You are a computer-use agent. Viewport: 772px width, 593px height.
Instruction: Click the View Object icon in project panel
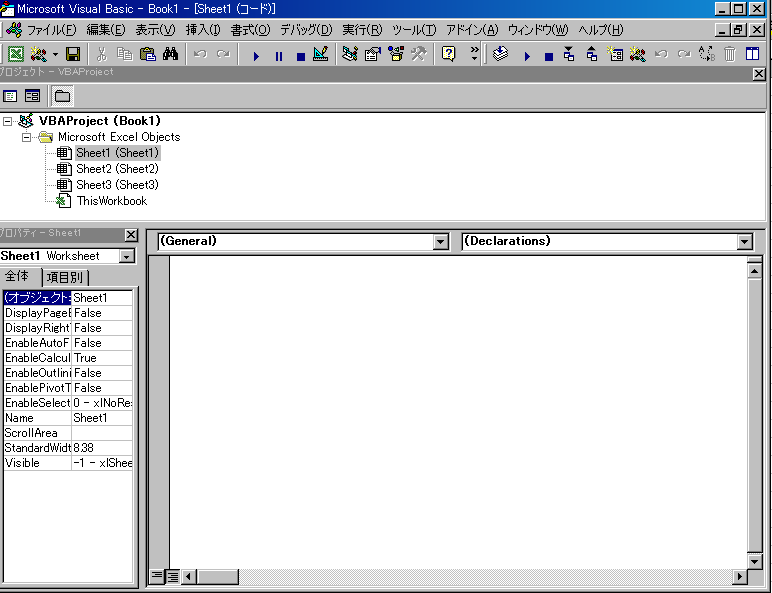click(33, 96)
